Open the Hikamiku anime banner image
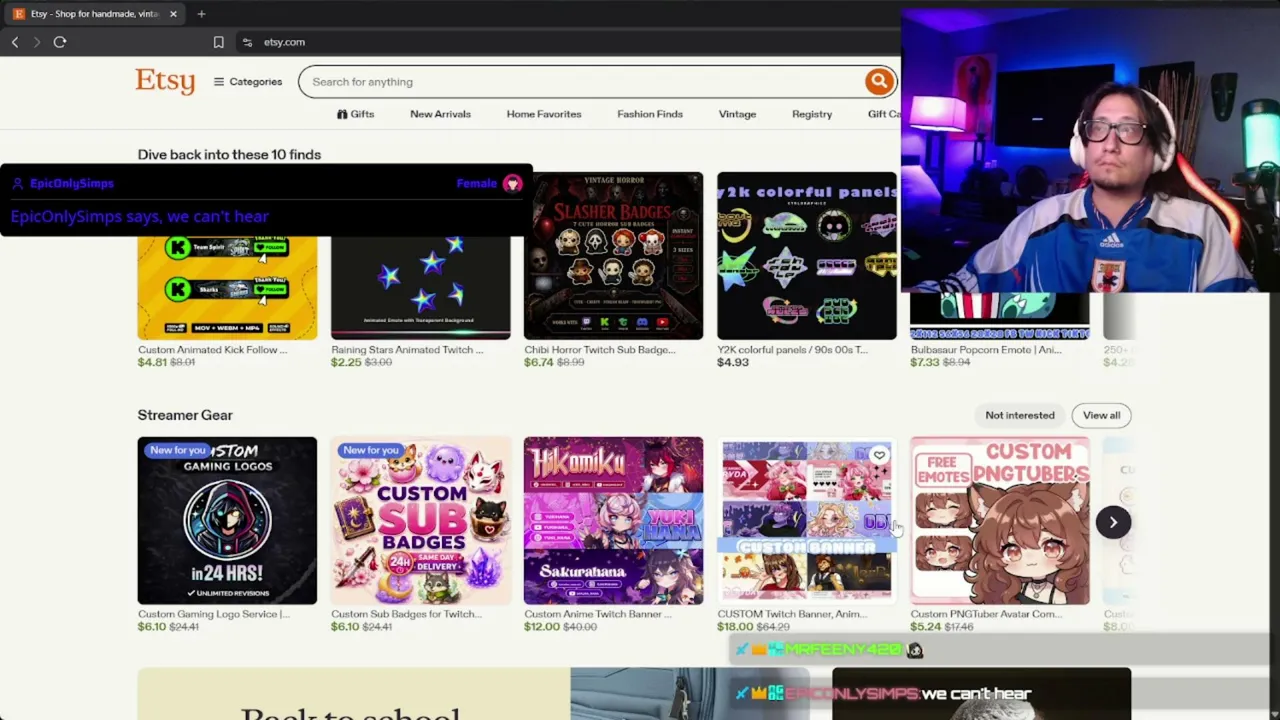This screenshot has width=1280, height=720. (613, 520)
